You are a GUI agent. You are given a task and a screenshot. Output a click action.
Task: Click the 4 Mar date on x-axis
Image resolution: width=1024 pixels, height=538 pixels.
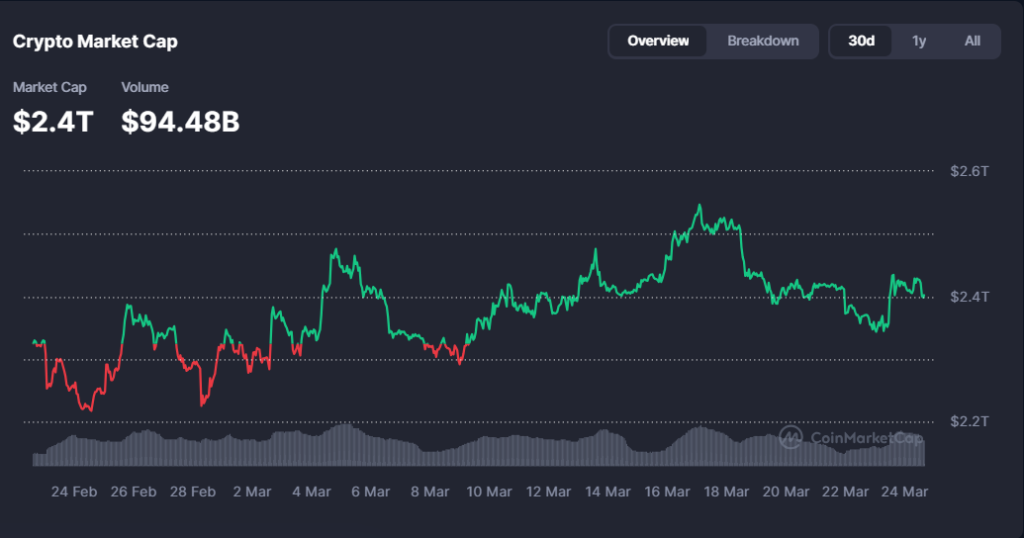[311, 492]
